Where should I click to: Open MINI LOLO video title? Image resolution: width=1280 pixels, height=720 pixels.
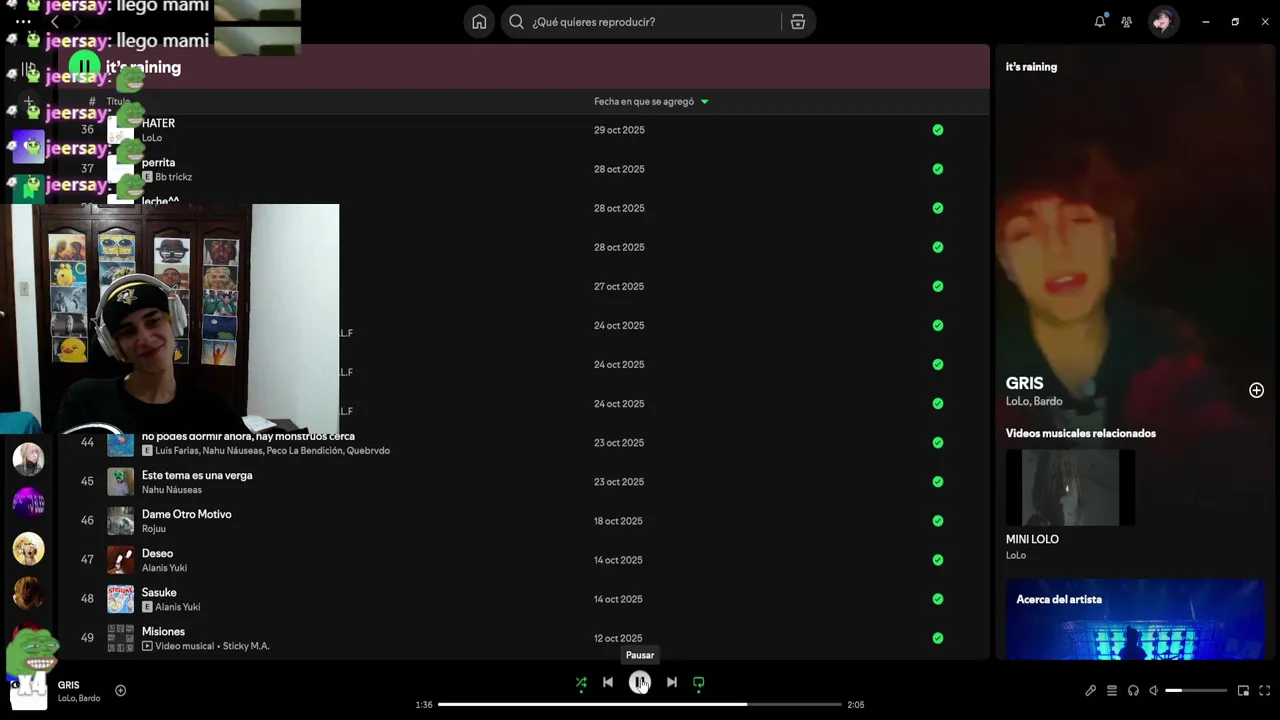click(x=1032, y=539)
